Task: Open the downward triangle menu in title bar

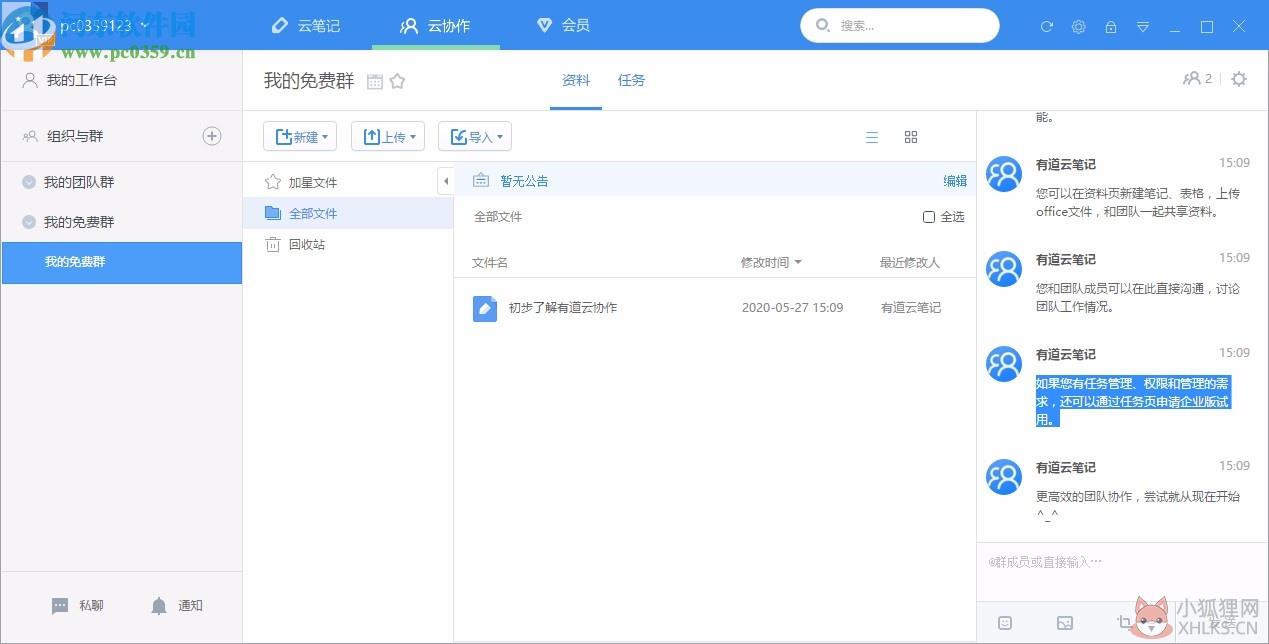Action: point(1143,27)
